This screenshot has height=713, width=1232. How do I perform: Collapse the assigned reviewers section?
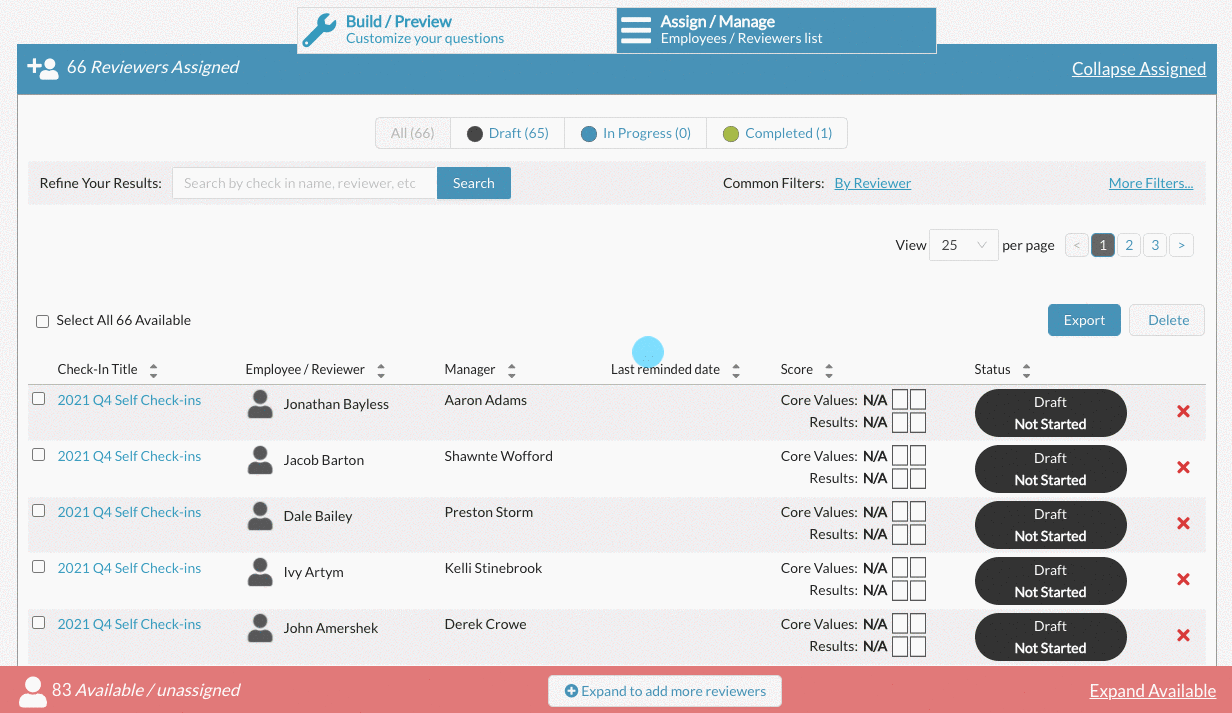point(1139,69)
